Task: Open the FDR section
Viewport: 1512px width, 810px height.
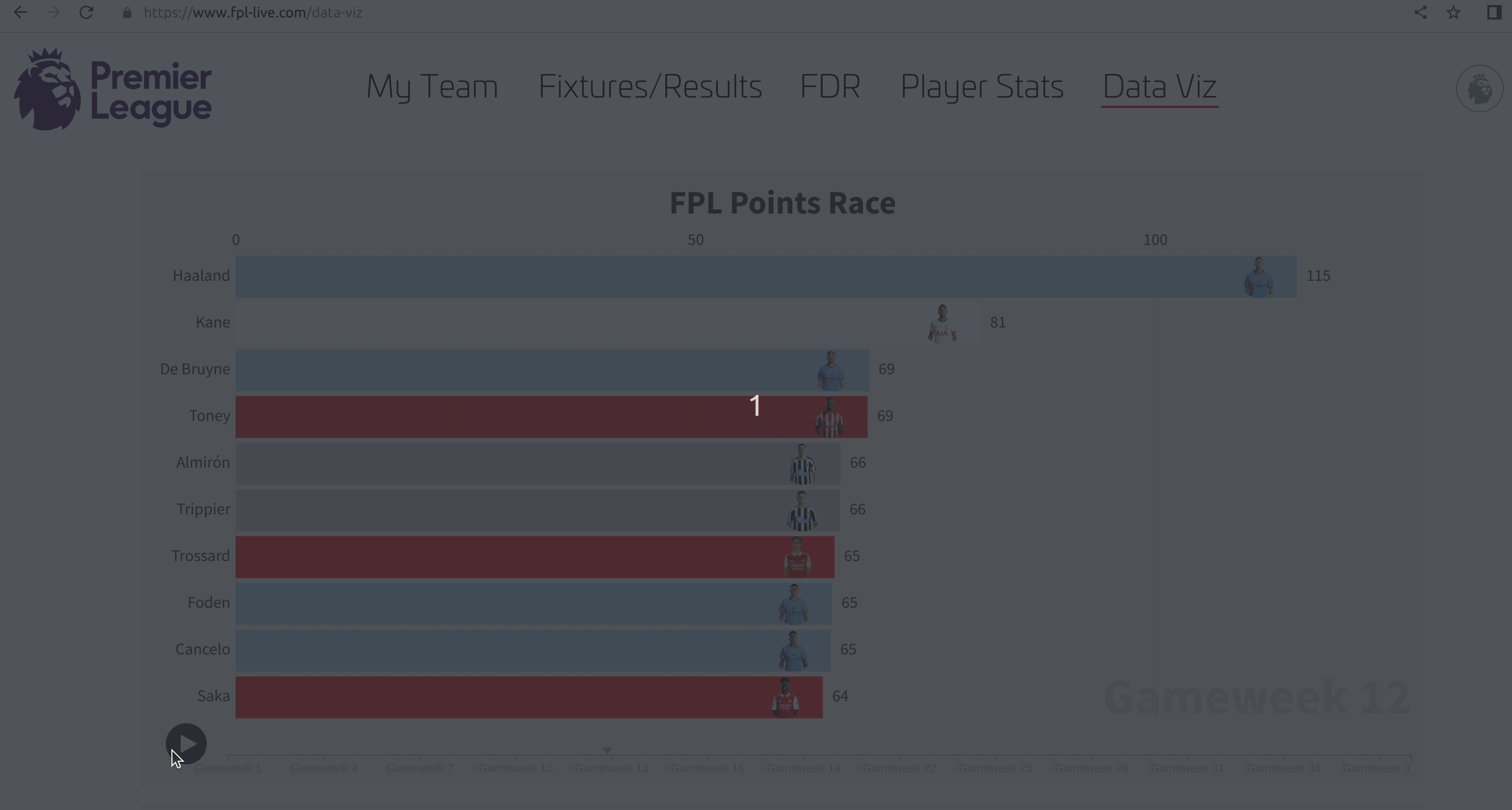Action: coord(830,87)
